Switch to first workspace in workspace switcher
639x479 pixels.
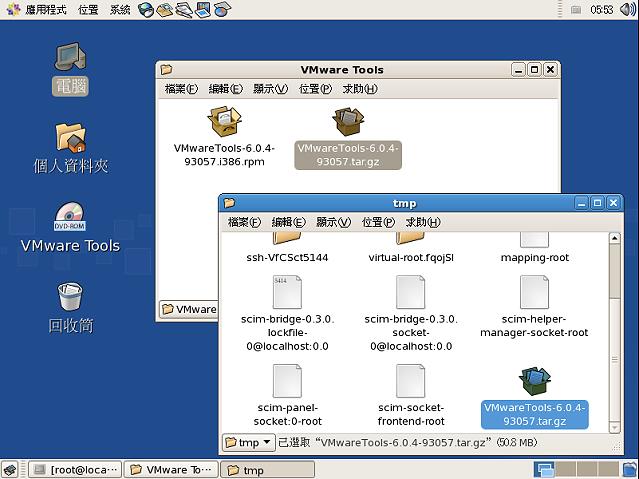coord(544,470)
